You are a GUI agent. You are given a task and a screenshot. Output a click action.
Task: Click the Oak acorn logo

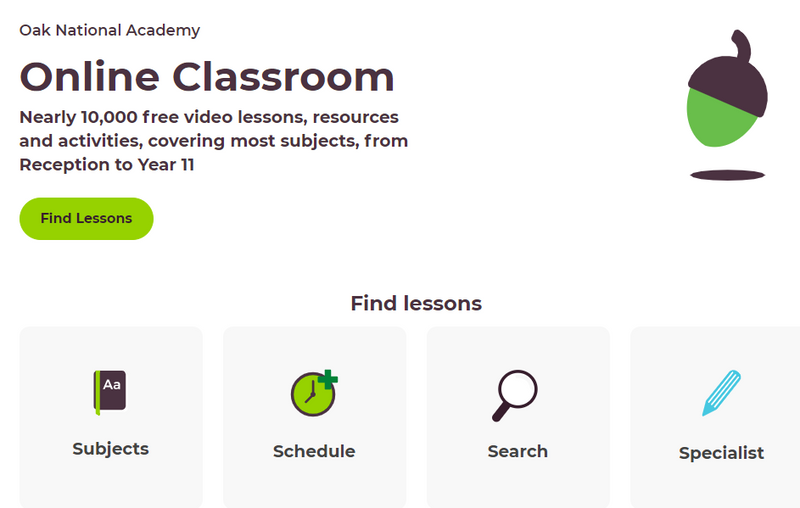(x=727, y=104)
